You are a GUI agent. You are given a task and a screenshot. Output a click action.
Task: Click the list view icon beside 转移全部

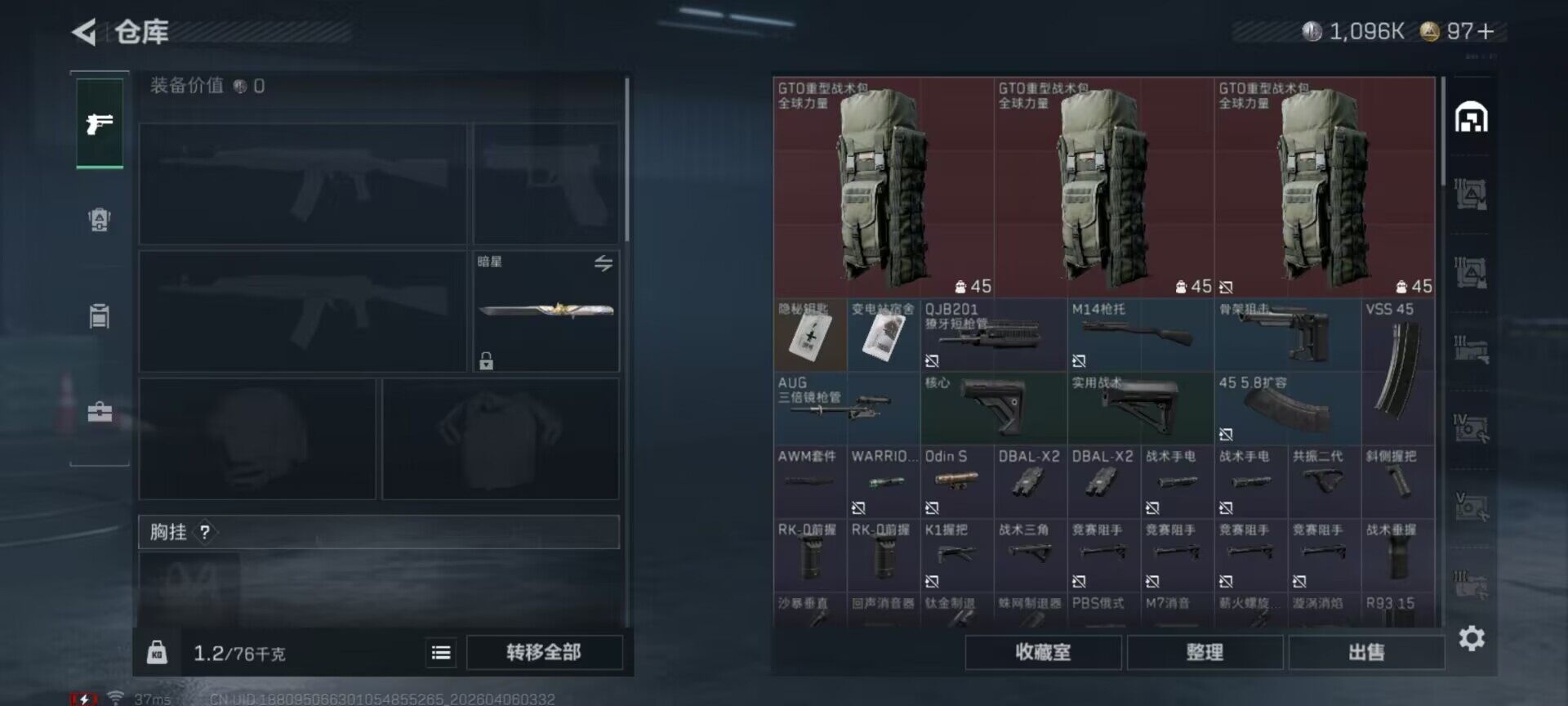click(x=441, y=652)
